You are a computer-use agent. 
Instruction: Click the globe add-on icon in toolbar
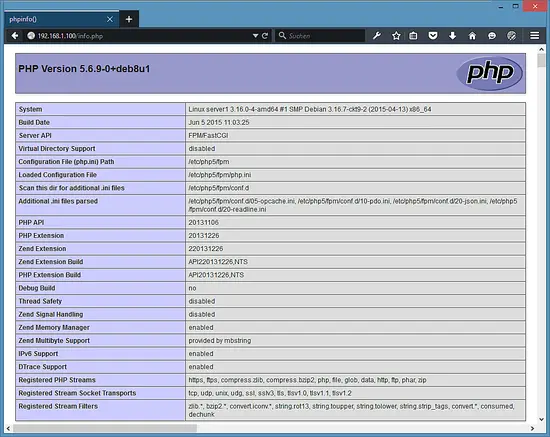511,35
